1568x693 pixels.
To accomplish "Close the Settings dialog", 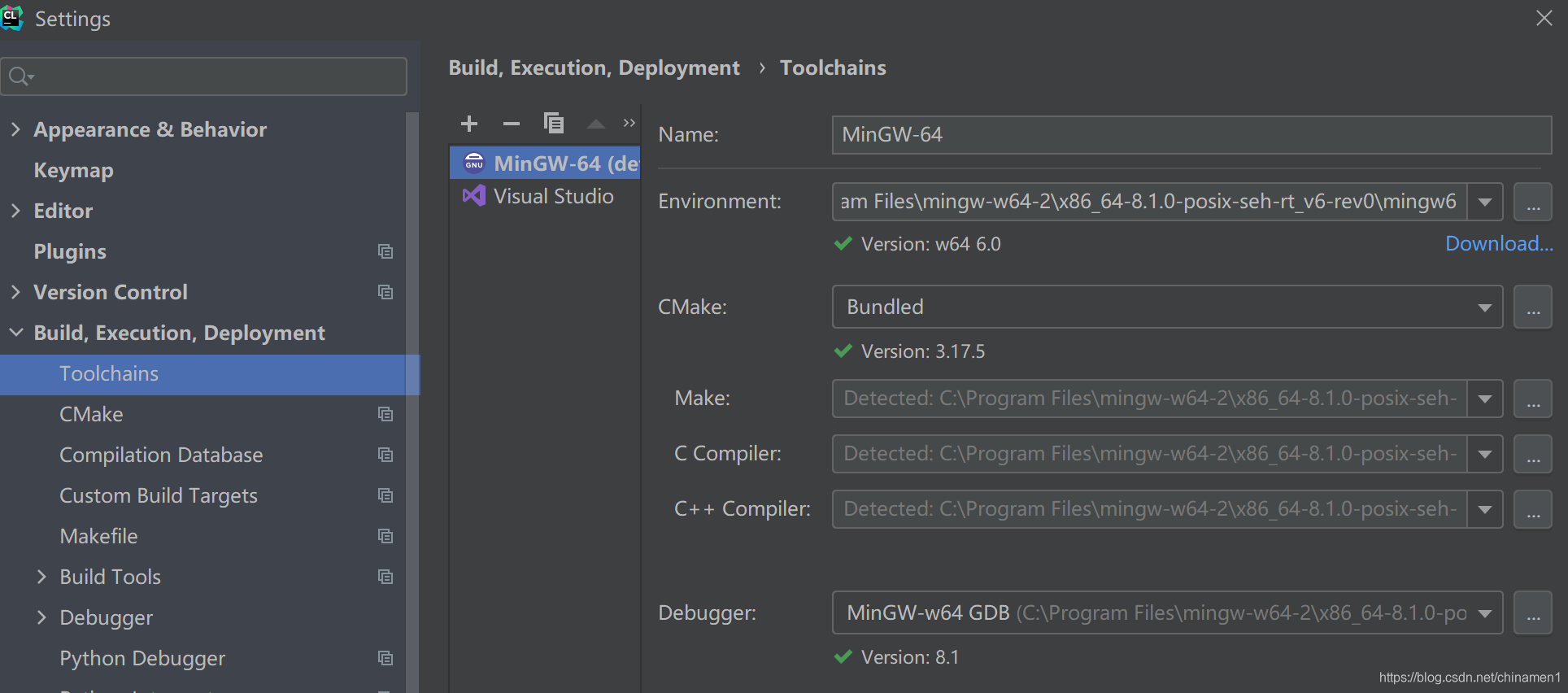I will [x=1544, y=18].
